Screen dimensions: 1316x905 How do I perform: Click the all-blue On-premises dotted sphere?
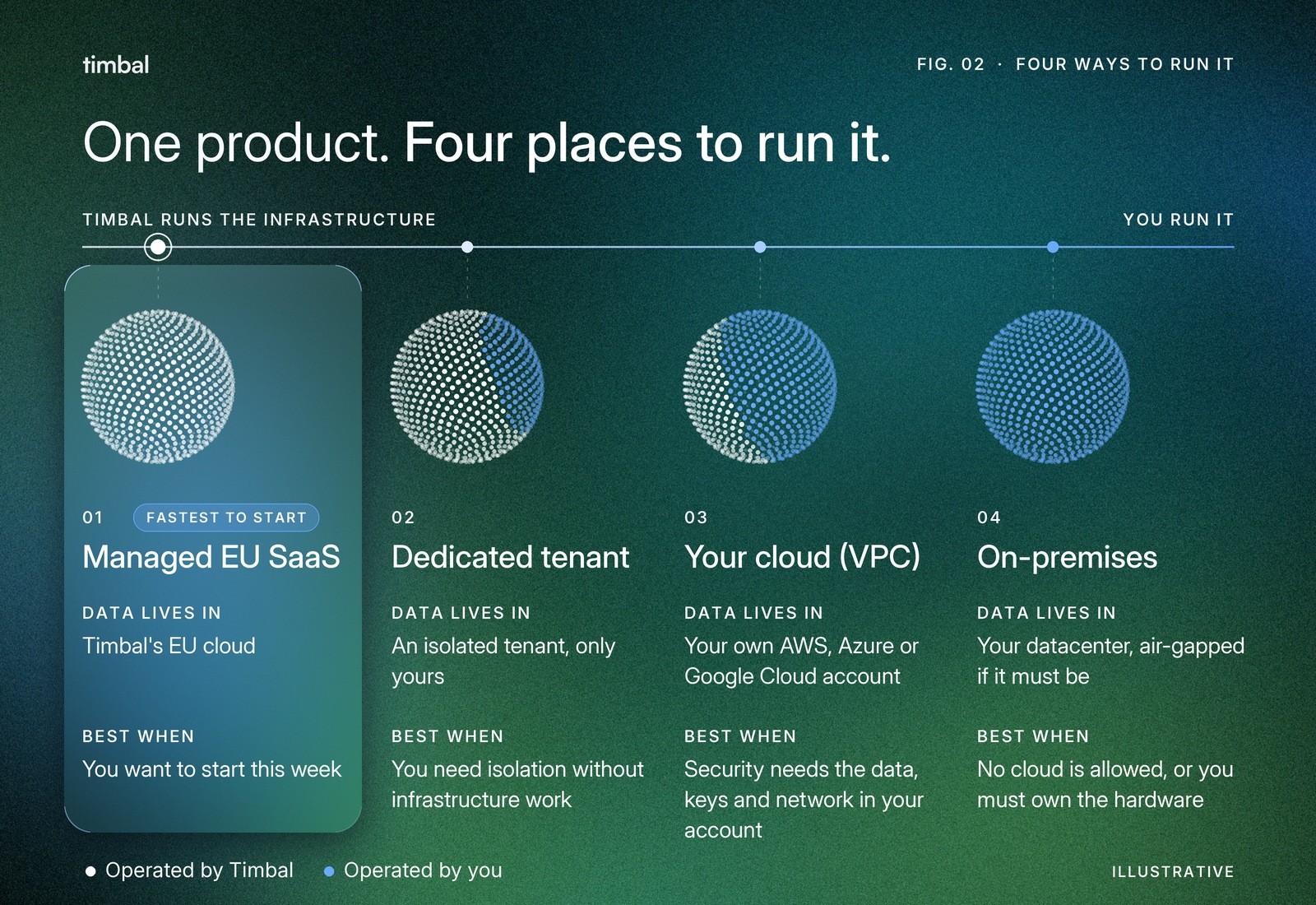coord(1053,386)
